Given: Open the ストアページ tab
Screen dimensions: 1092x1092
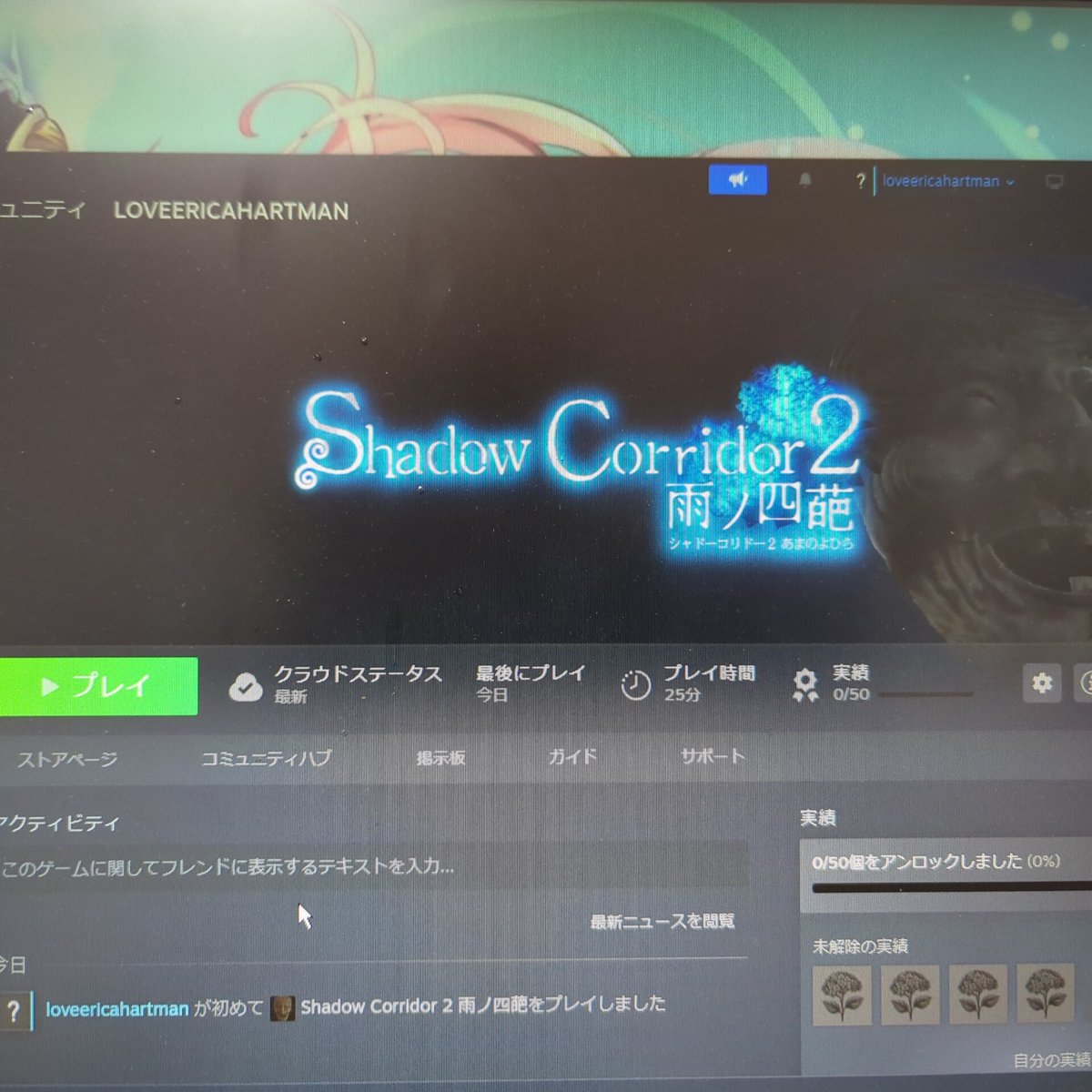Looking at the screenshot, I should (67, 759).
